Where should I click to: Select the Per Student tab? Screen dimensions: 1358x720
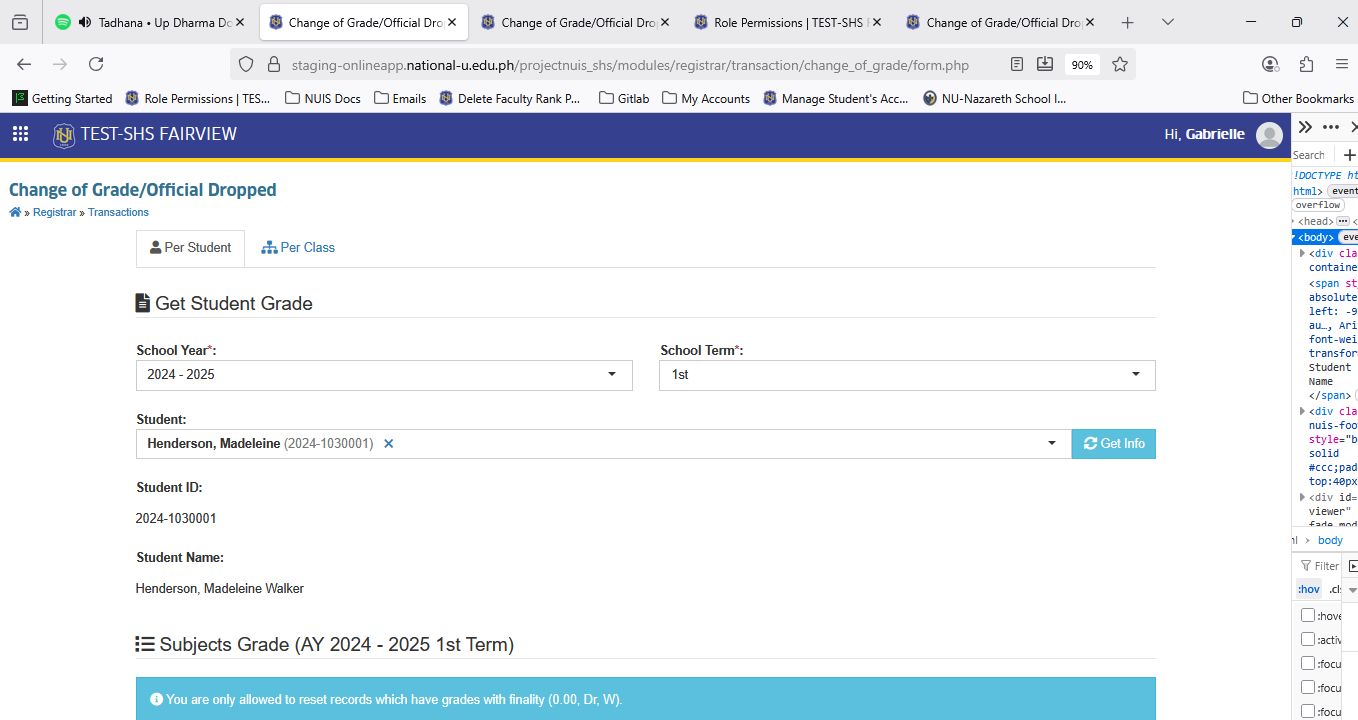click(190, 248)
